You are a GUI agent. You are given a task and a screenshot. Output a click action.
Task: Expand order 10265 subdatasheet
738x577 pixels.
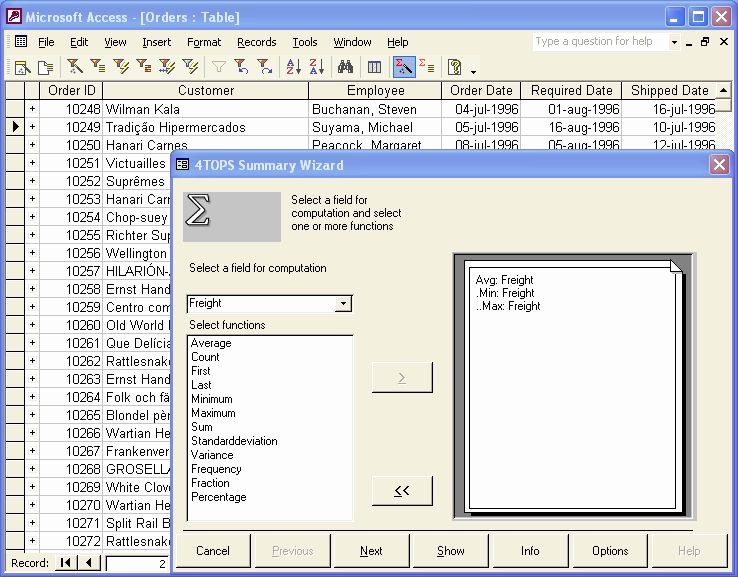tap(32, 415)
